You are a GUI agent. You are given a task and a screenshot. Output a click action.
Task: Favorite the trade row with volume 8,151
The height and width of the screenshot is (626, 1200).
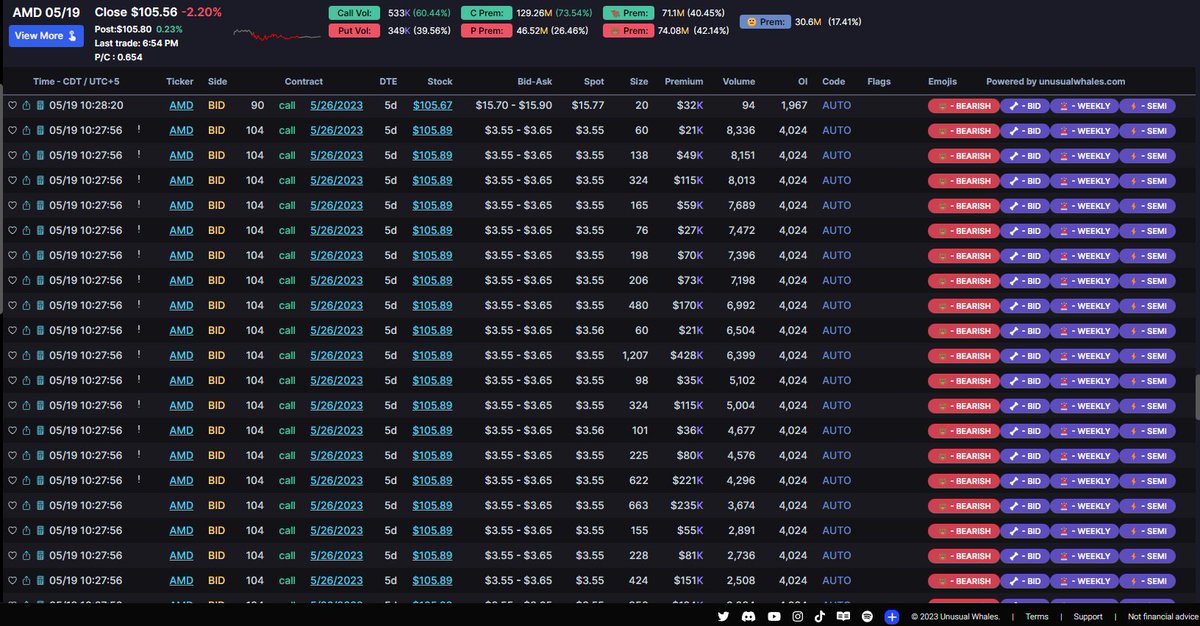pos(13,155)
